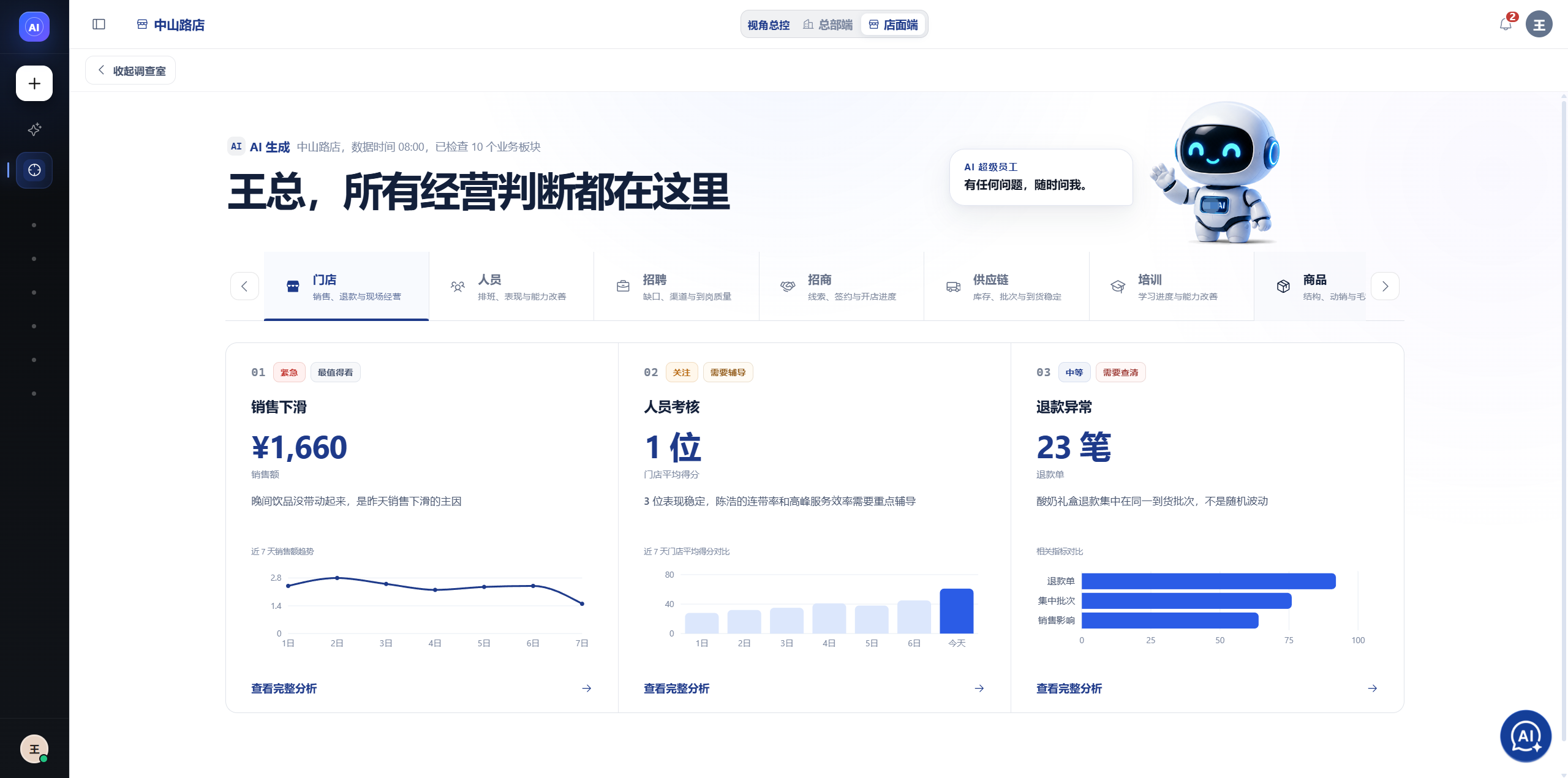Click the 23 笔 refund count
The height and width of the screenshot is (778, 1568).
point(1074,447)
